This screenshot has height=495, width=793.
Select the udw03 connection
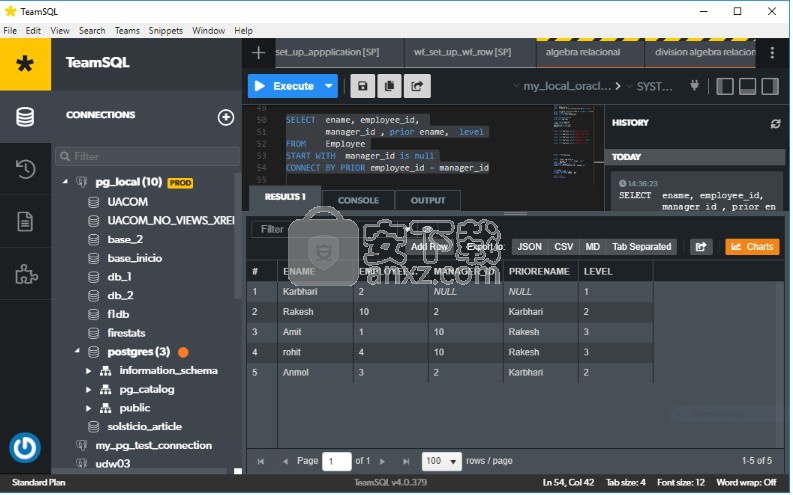click(113, 464)
